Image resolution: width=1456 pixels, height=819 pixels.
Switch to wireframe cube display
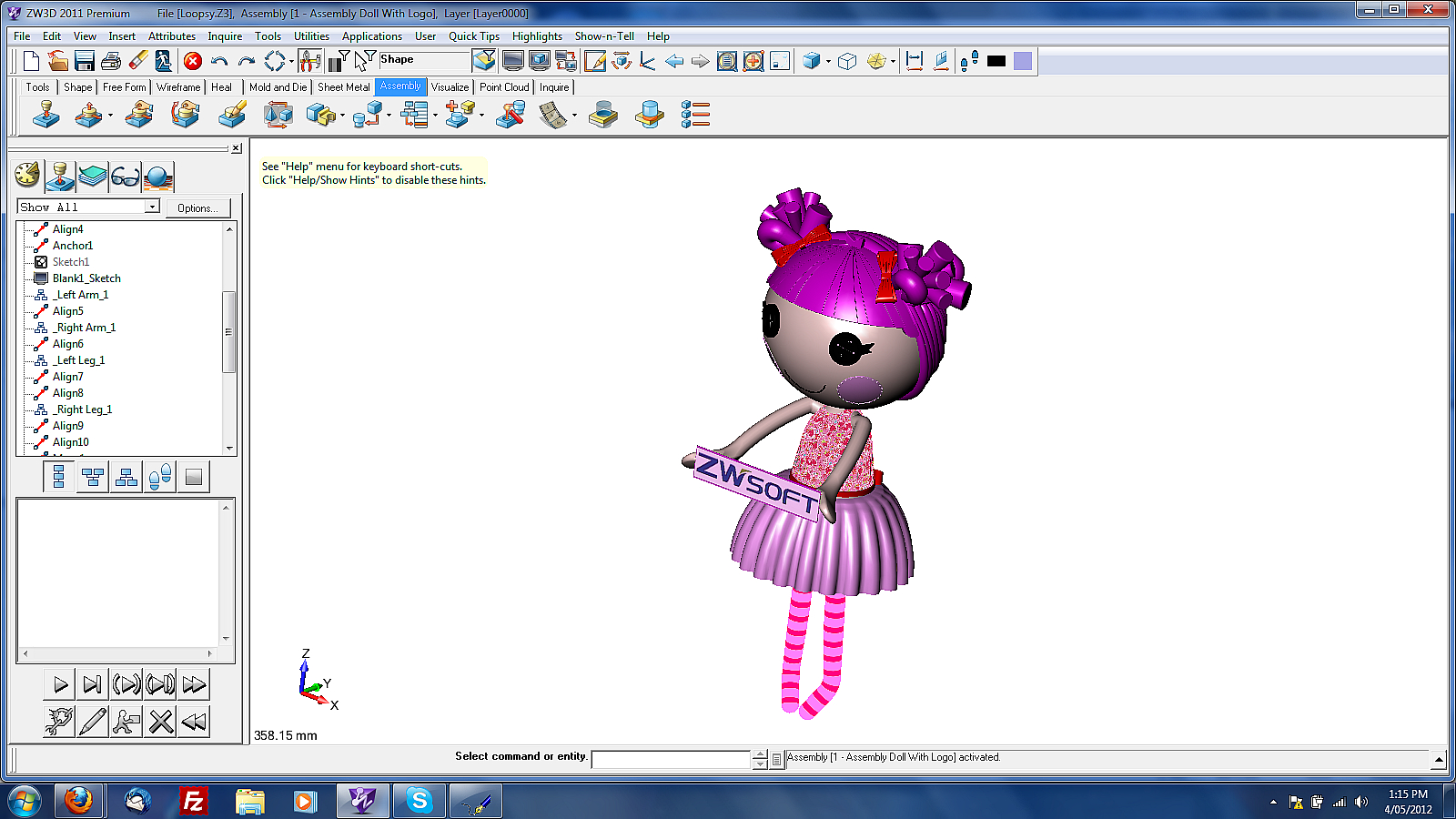pos(847,61)
